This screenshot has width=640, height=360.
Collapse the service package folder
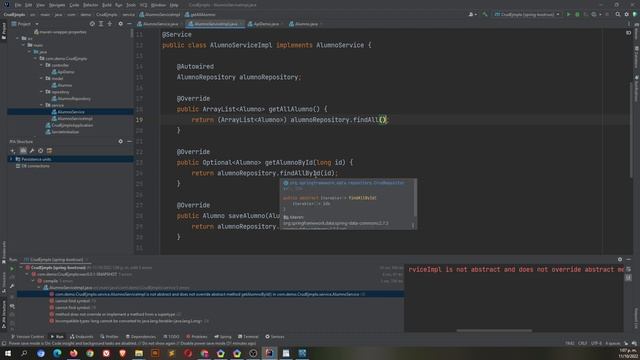(x=41, y=105)
